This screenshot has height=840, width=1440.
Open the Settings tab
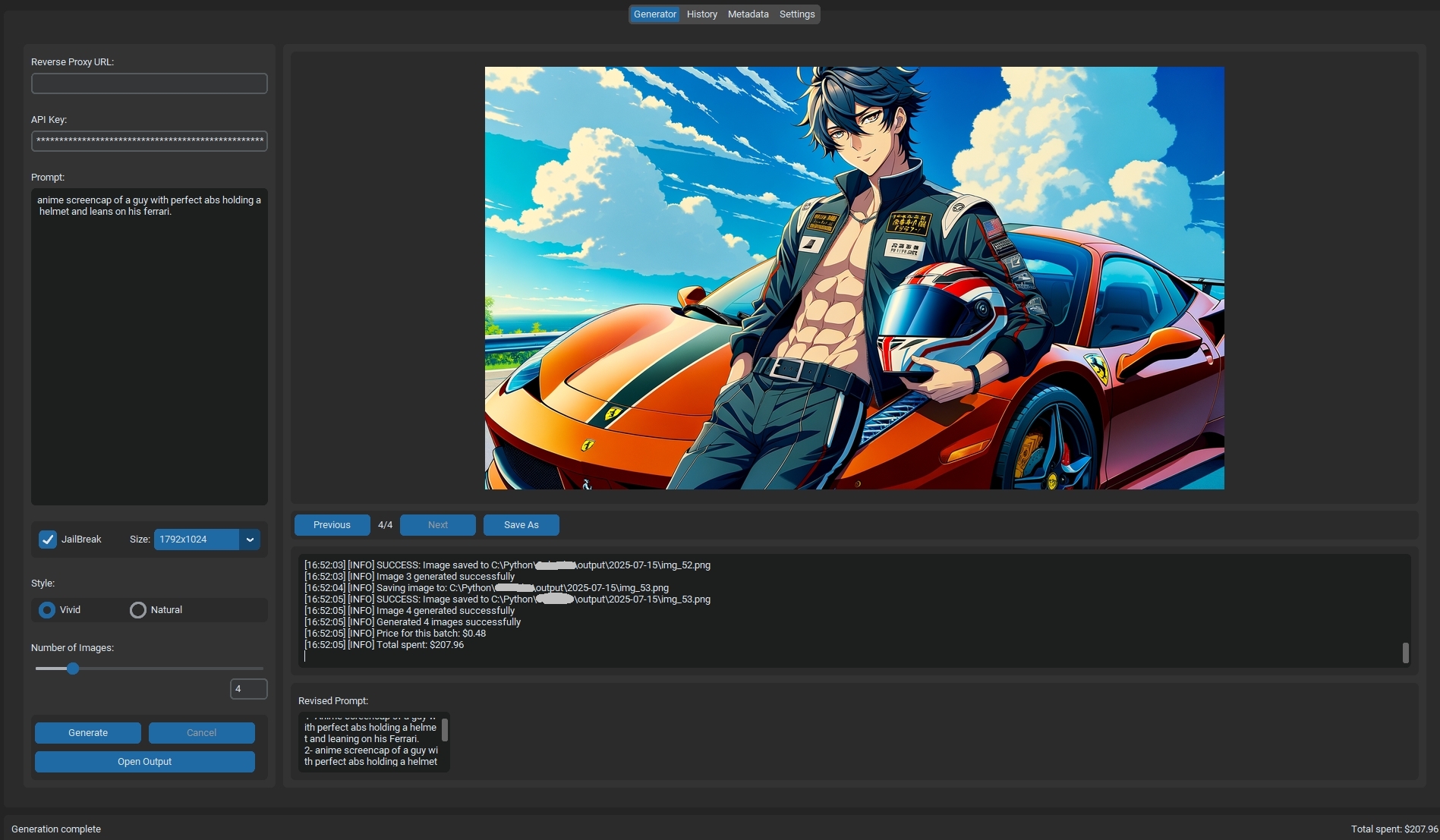tap(796, 14)
